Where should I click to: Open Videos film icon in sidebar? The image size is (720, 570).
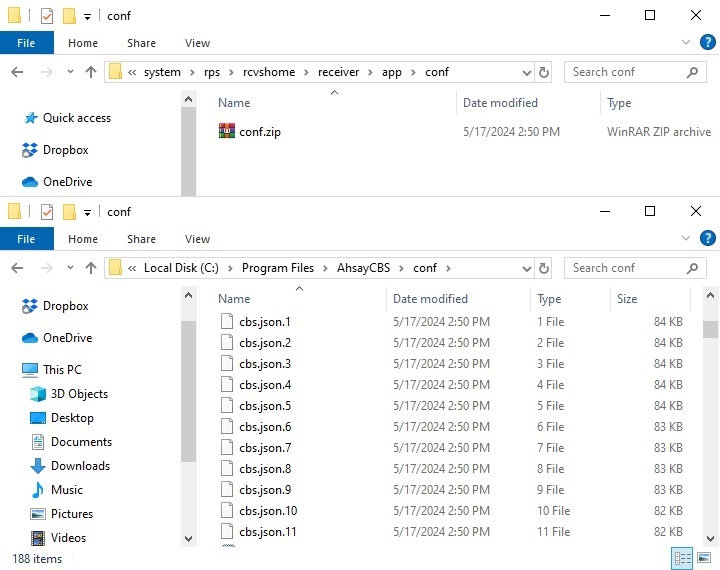[x=38, y=538]
